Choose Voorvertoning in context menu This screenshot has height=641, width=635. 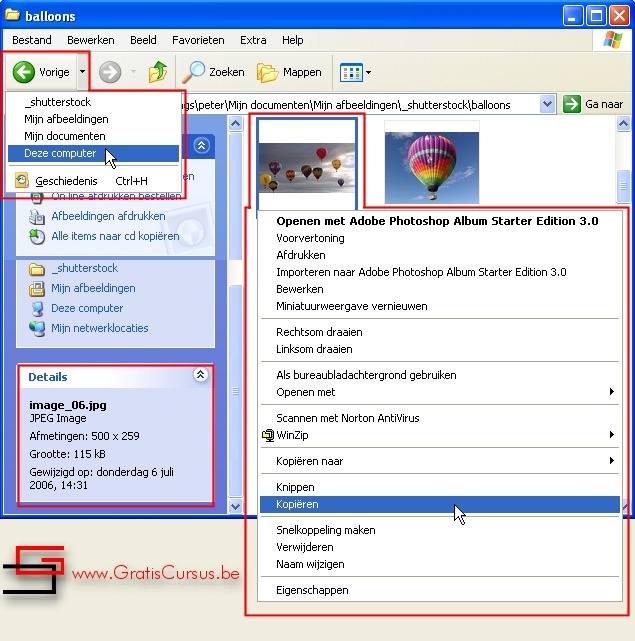tap(440, 238)
